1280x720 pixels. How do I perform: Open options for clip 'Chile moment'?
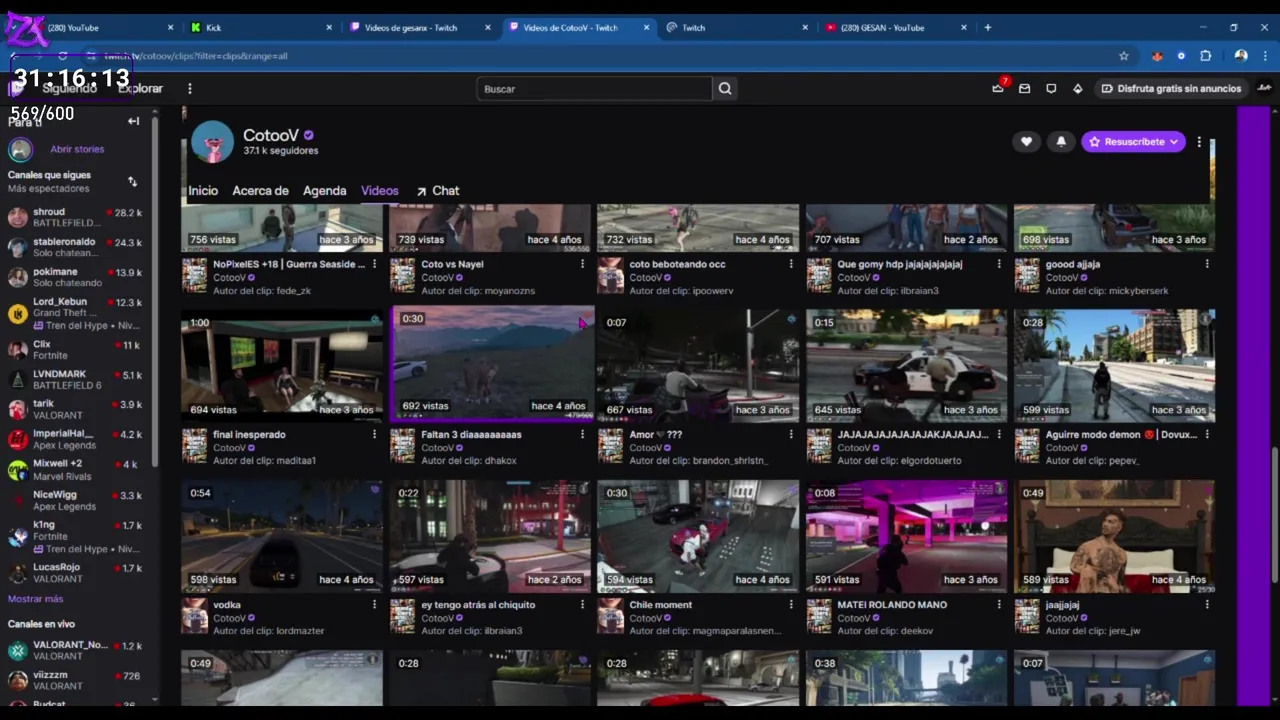(790, 604)
